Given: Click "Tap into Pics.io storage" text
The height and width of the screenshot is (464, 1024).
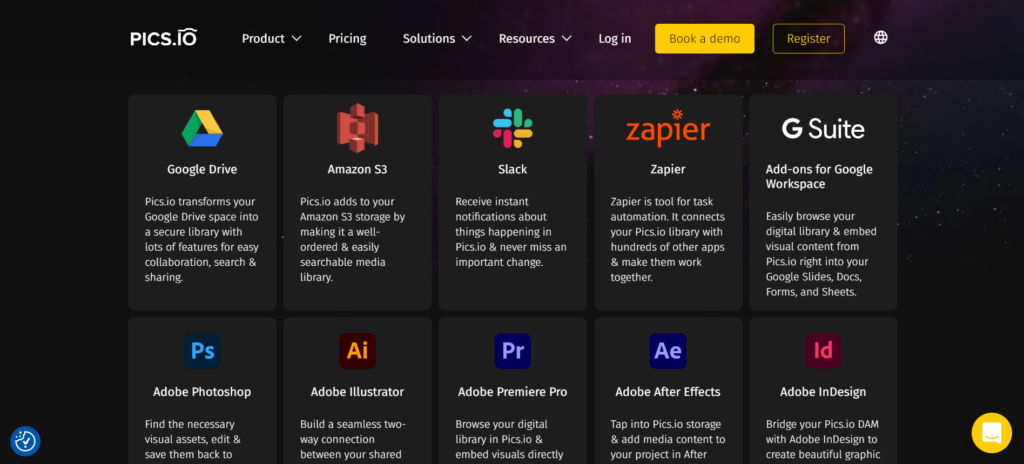Looking at the screenshot, I should click(x=667, y=439).
